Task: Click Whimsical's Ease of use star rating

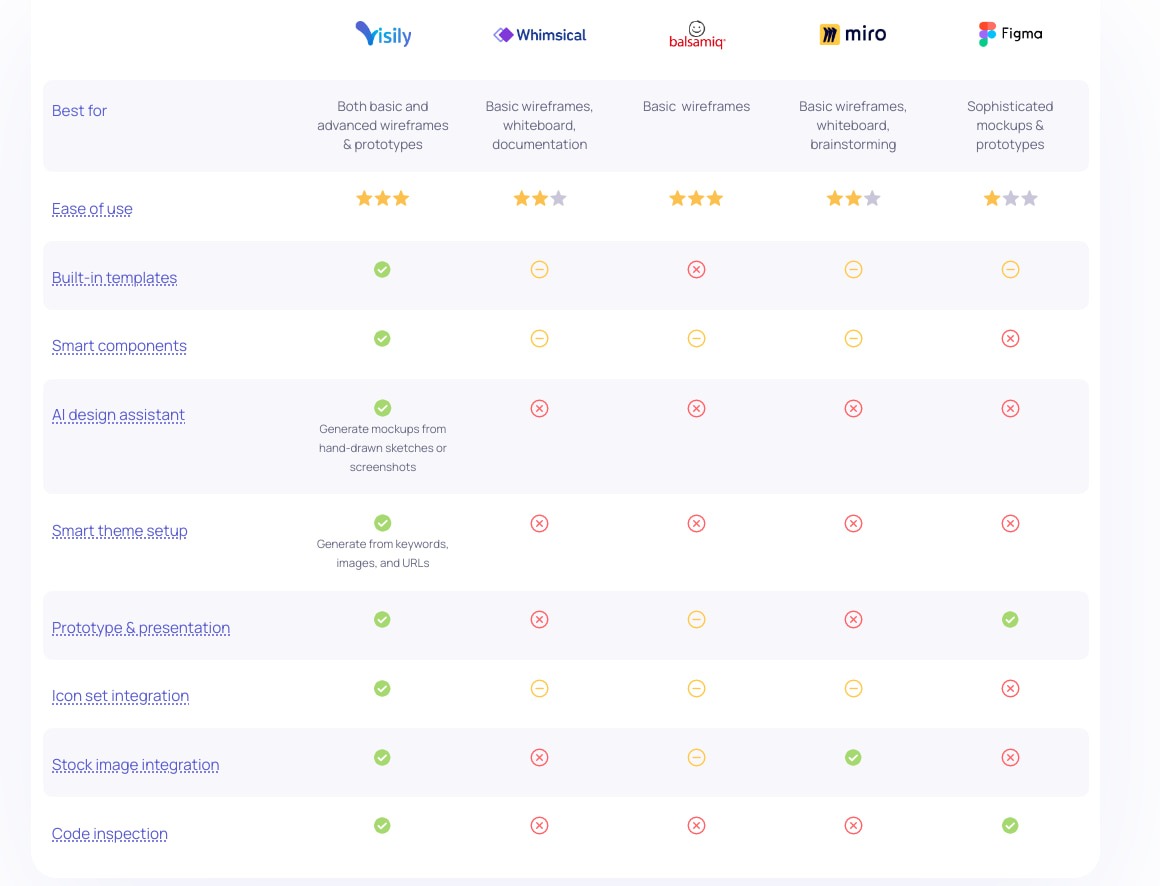Action: point(539,198)
